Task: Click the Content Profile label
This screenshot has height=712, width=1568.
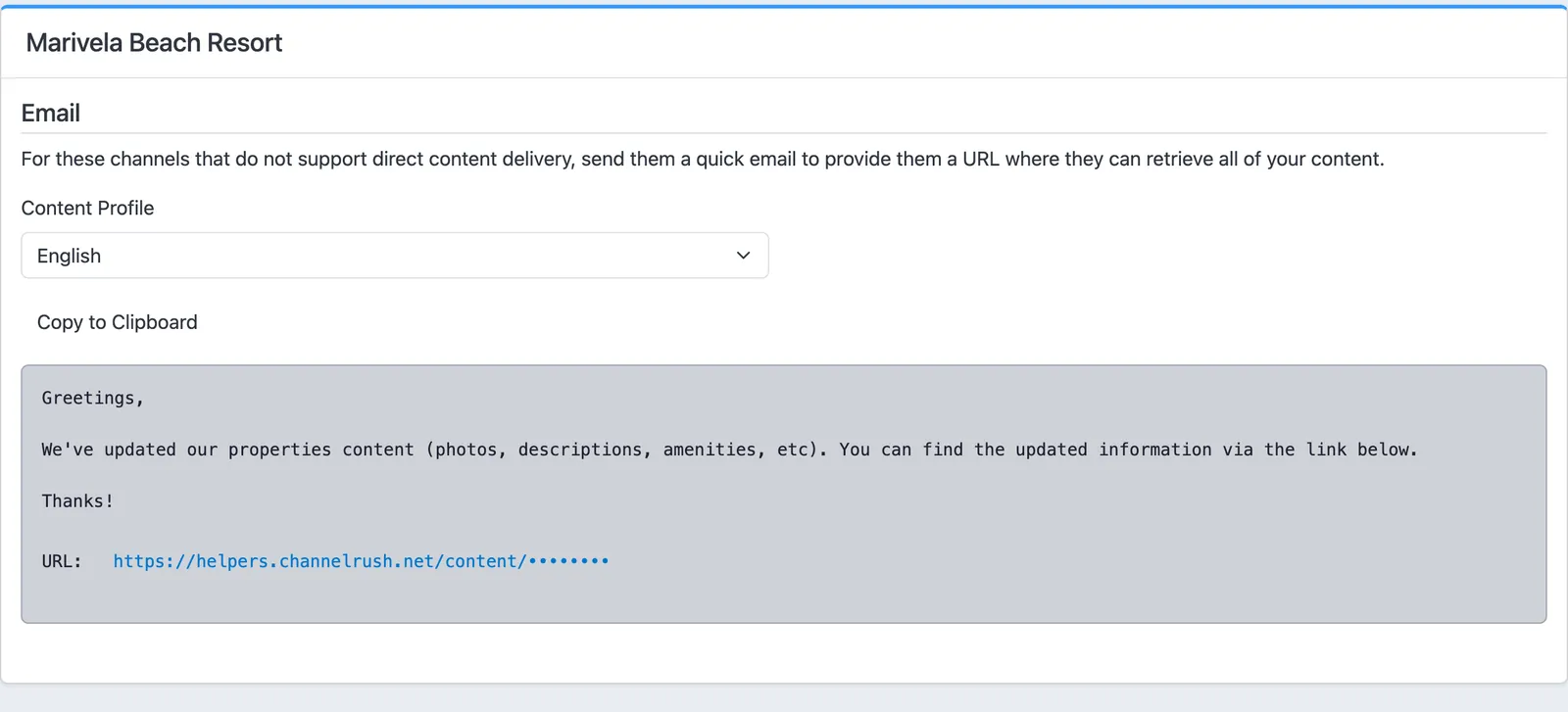Action: [88, 208]
